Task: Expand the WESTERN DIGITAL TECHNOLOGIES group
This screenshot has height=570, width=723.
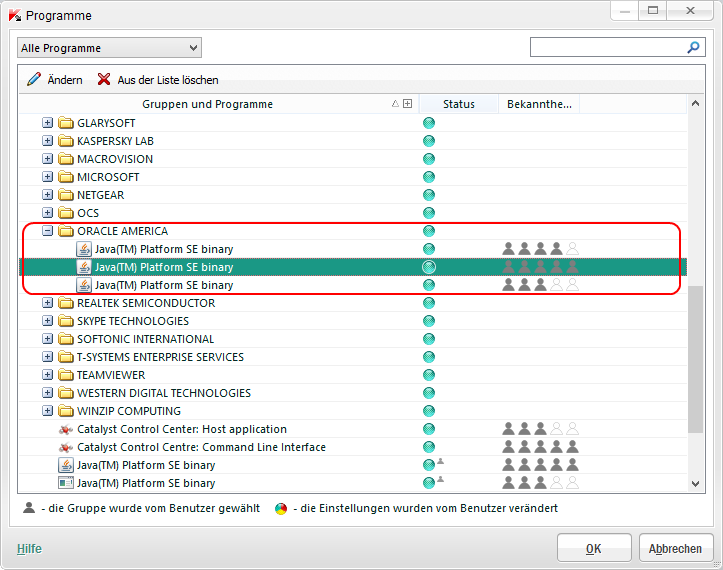Action: click(x=47, y=392)
